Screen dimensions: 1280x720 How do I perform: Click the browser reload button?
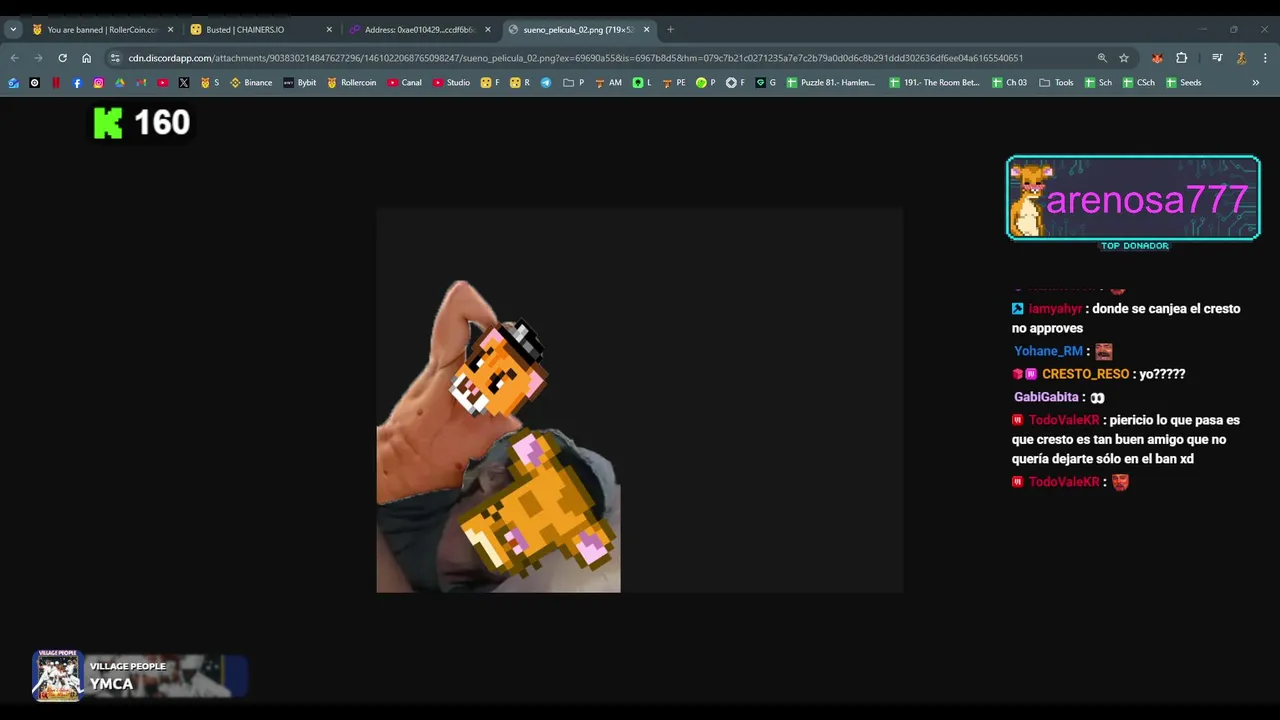click(62, 58)
